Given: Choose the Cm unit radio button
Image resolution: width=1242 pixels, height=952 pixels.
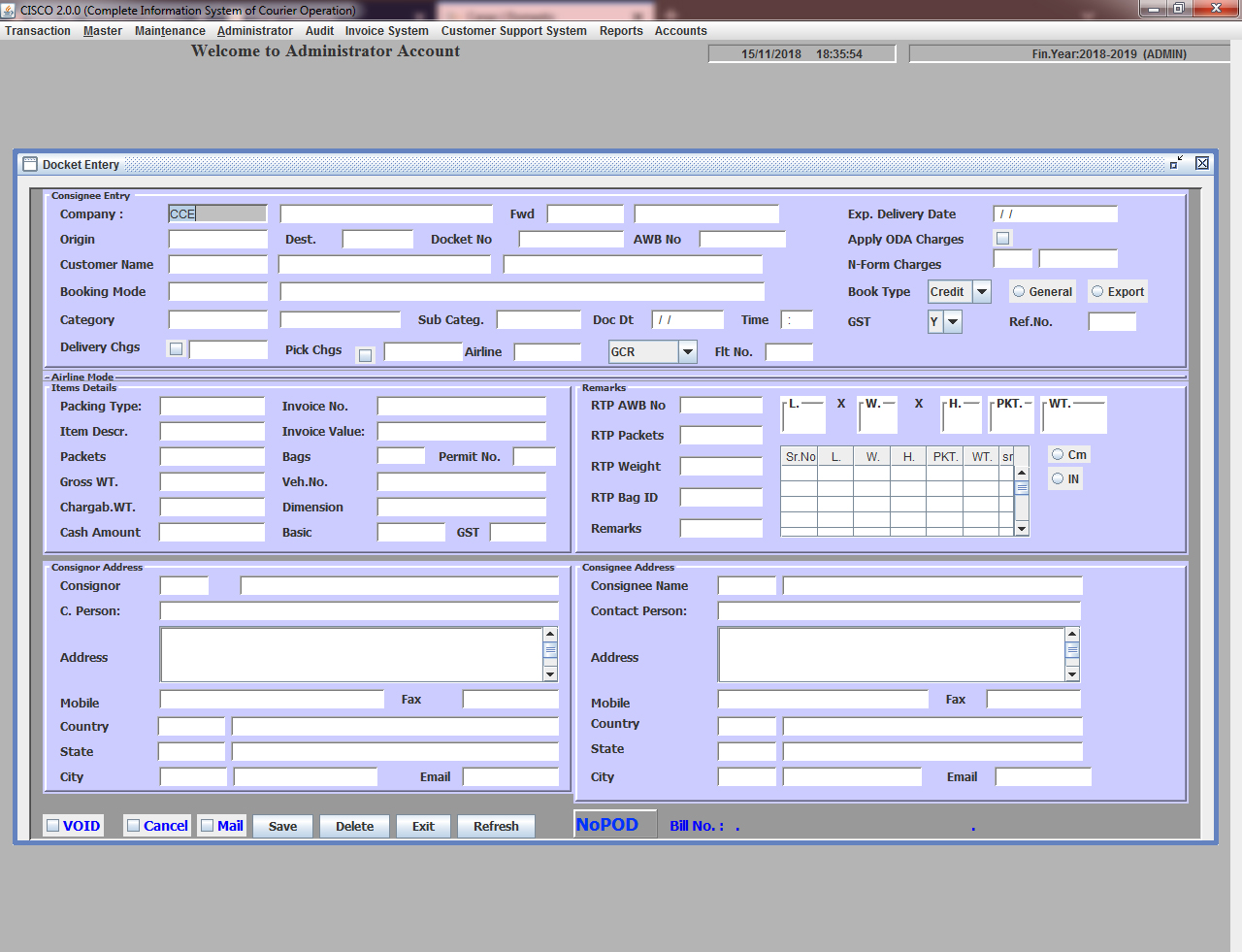Looking at the screenshot, I should 1058,454.
